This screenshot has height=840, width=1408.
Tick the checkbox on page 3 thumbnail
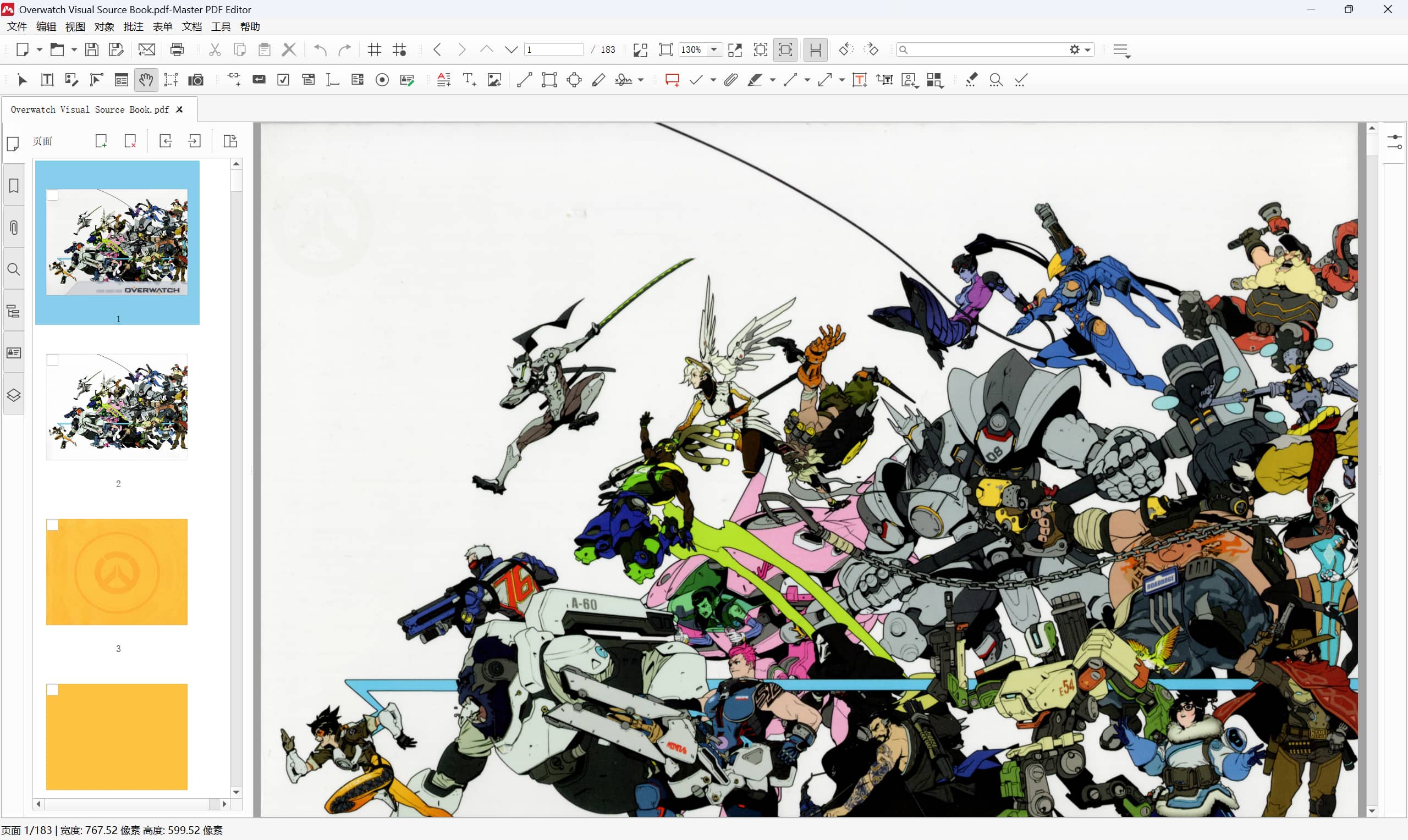coord(53,526)
